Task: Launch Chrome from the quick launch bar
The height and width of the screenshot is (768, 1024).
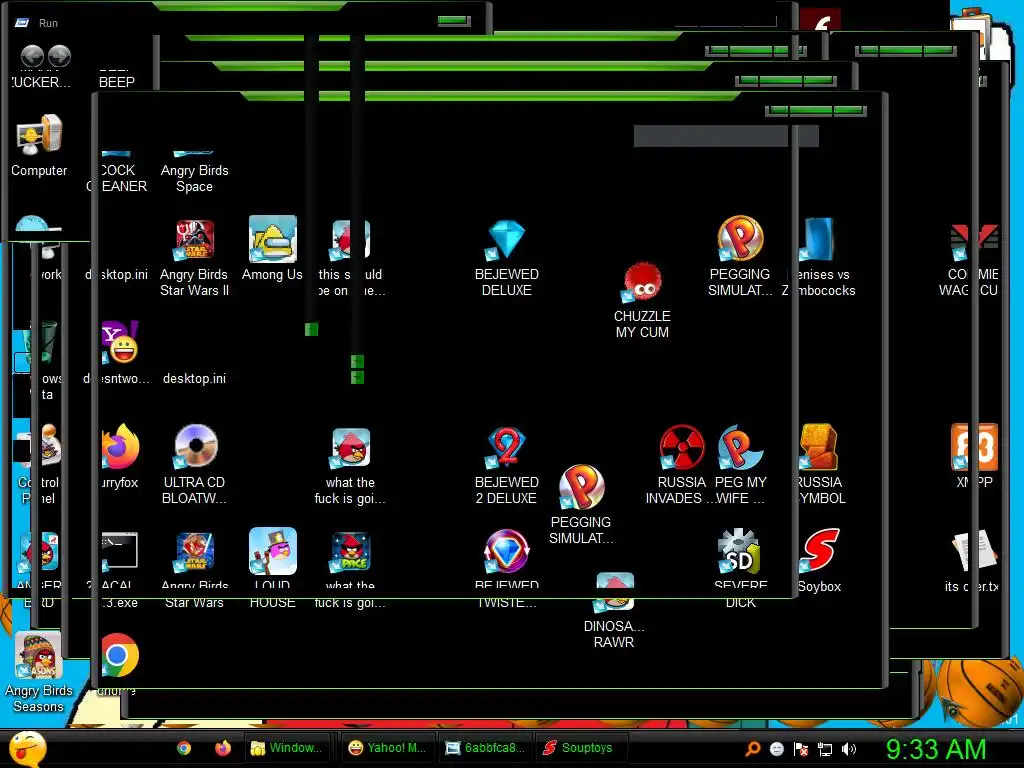Action: tap(184, 748)
